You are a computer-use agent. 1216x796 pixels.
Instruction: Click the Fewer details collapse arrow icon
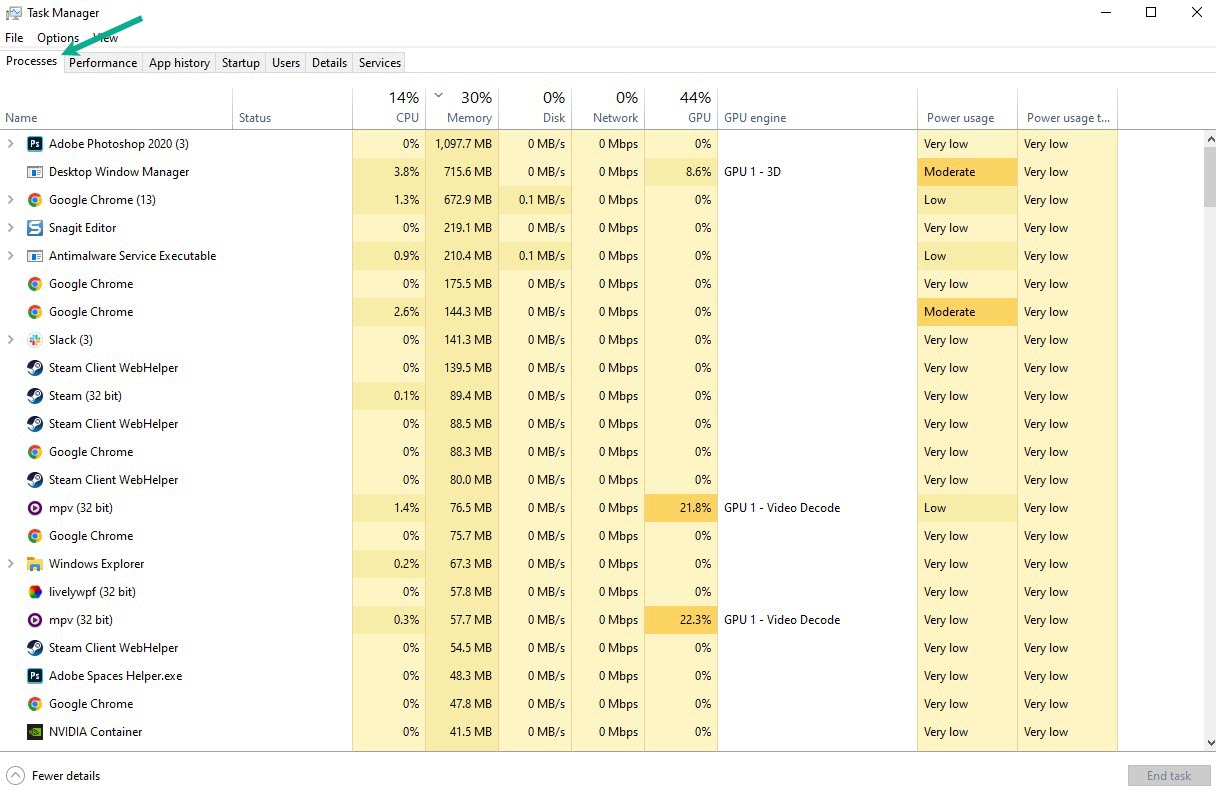15,775
